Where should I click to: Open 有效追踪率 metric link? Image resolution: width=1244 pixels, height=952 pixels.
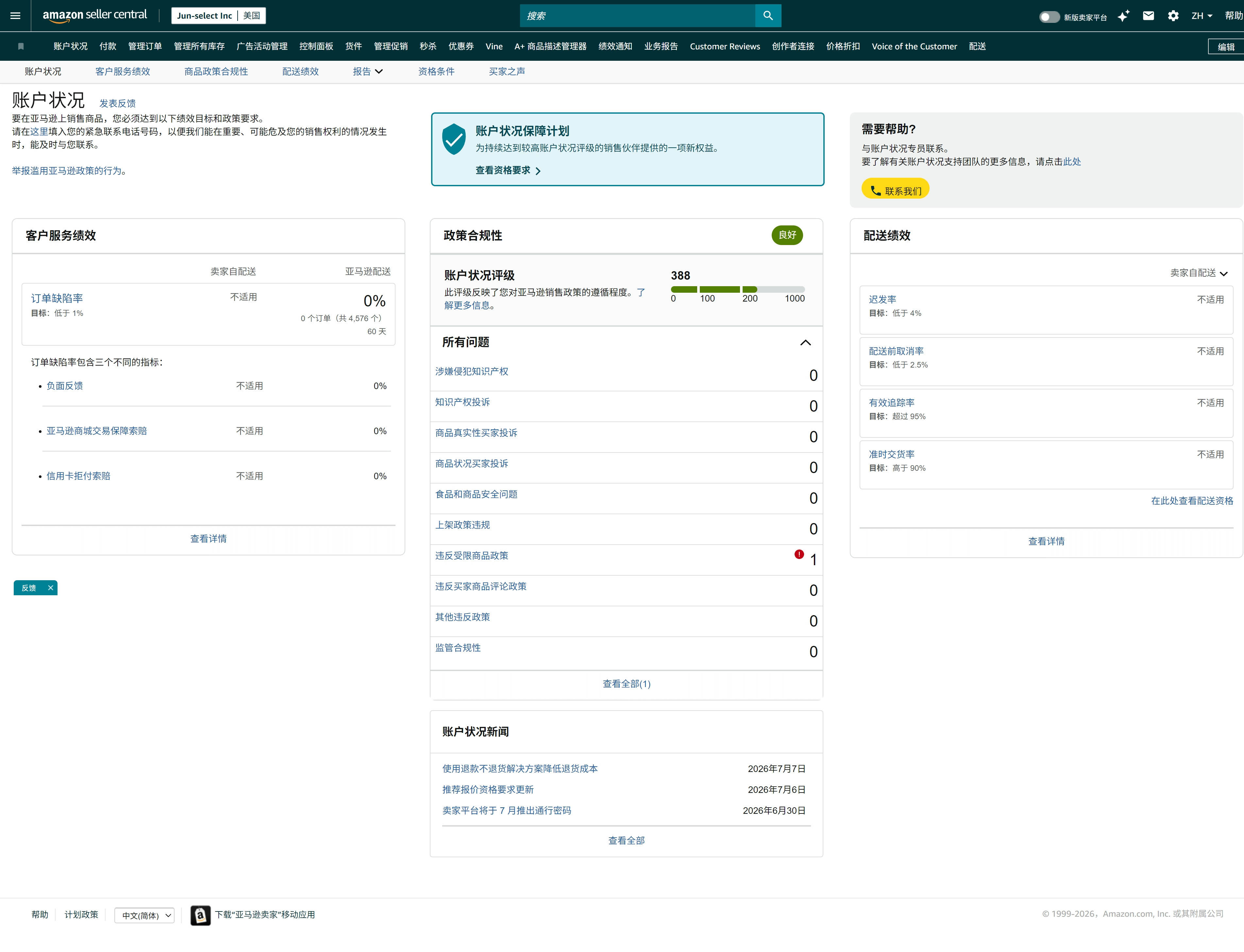(x=891, y=402)
